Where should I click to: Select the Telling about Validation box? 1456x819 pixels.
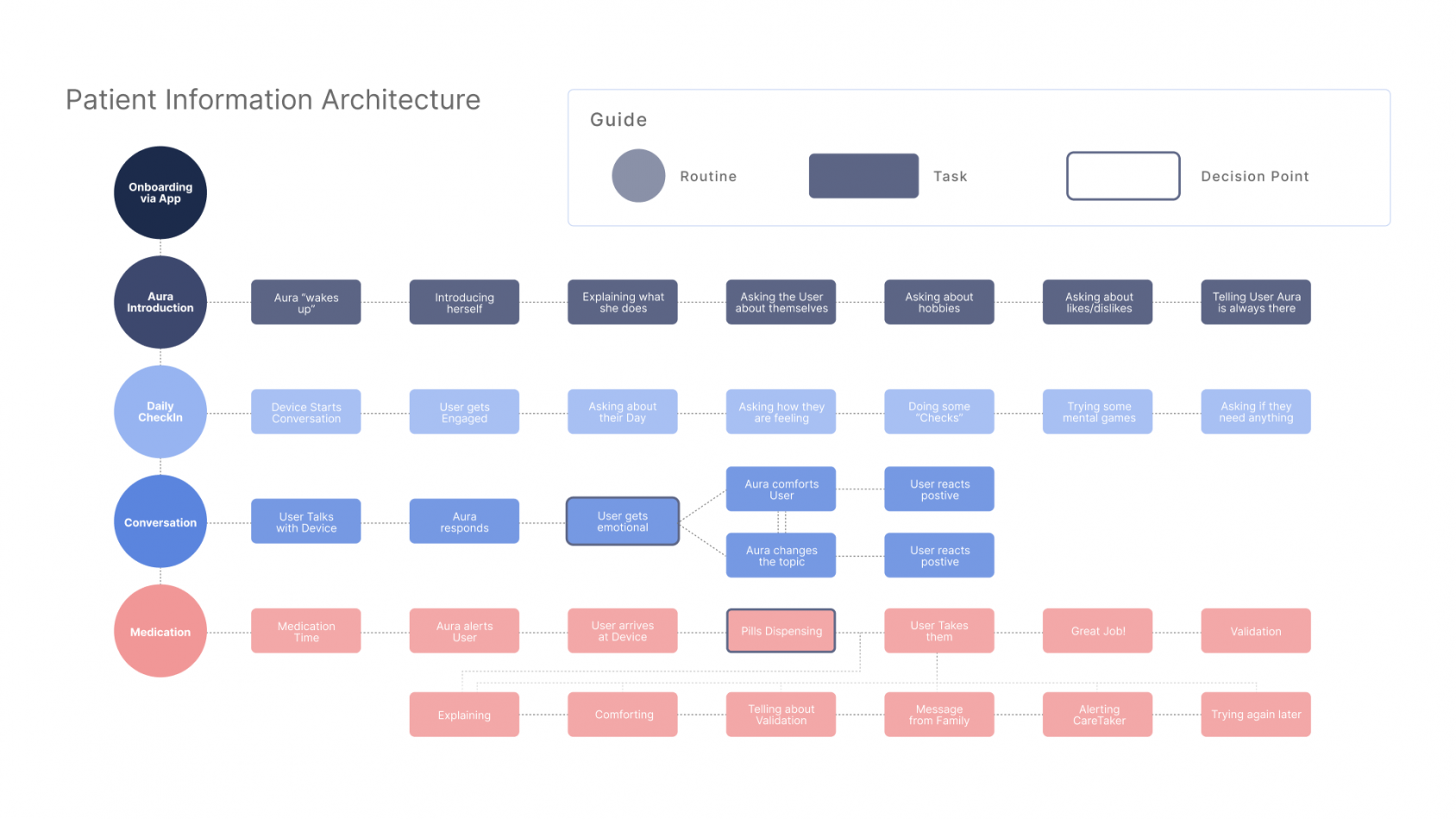coord(781,714)
